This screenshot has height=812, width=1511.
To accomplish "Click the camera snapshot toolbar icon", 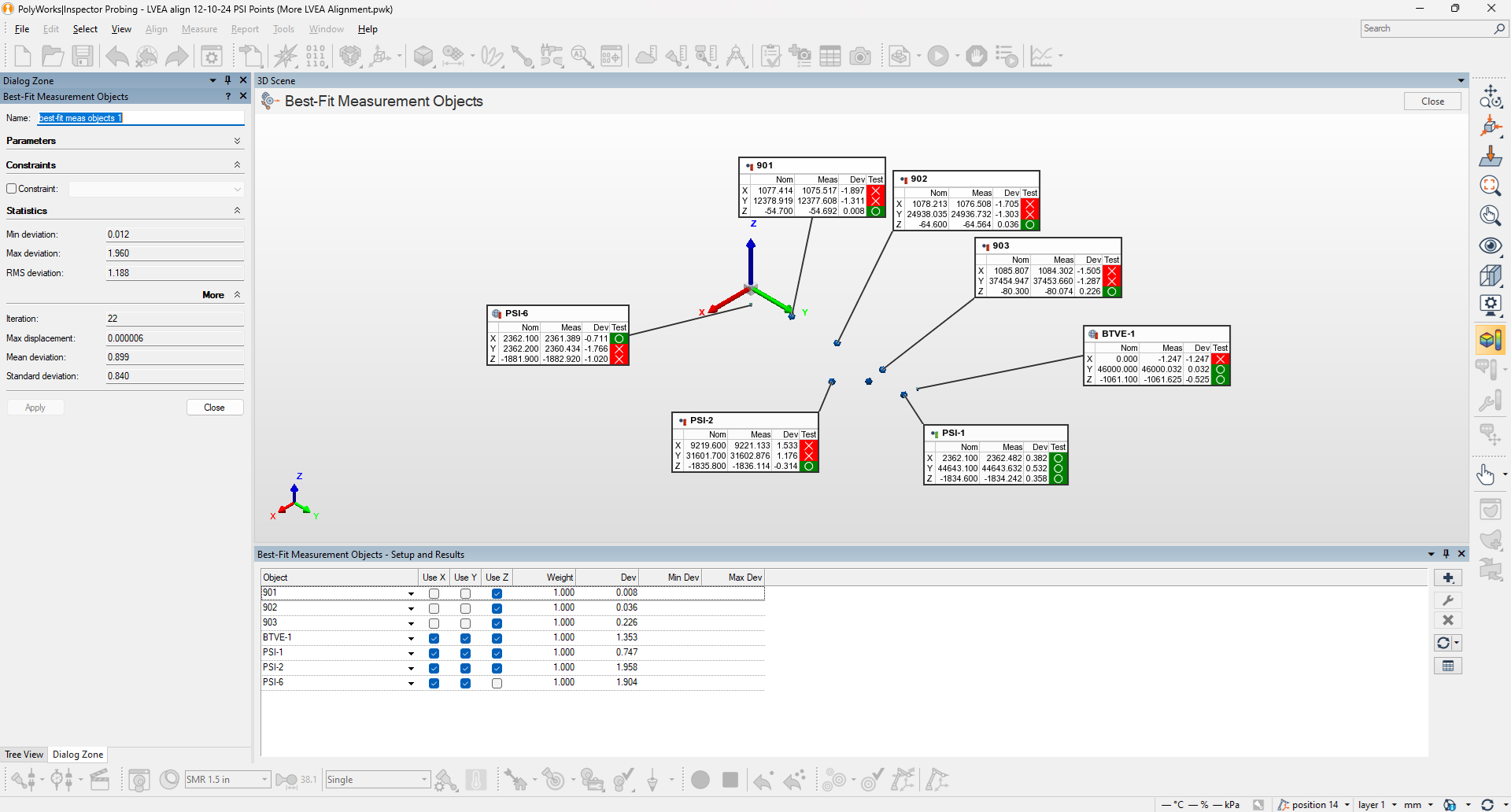I will (860, 56).
